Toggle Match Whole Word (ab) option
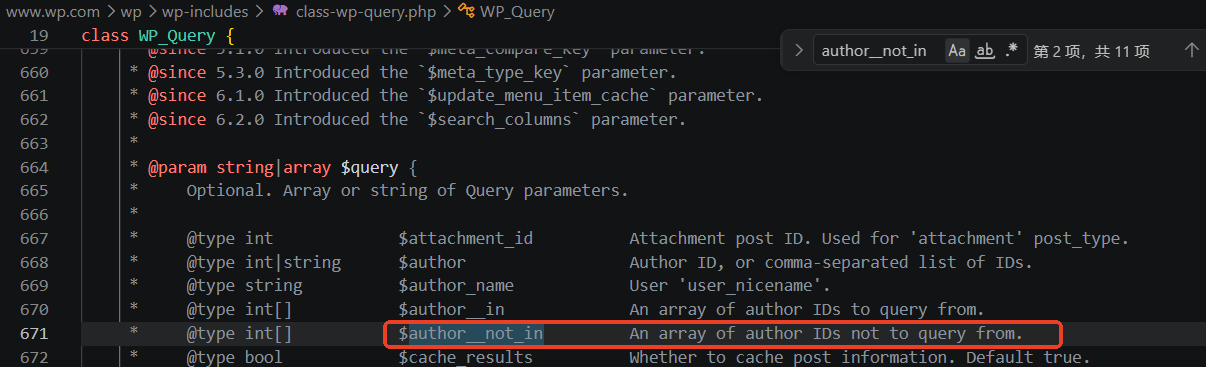Screen dimensions: 1206x367 984,50
